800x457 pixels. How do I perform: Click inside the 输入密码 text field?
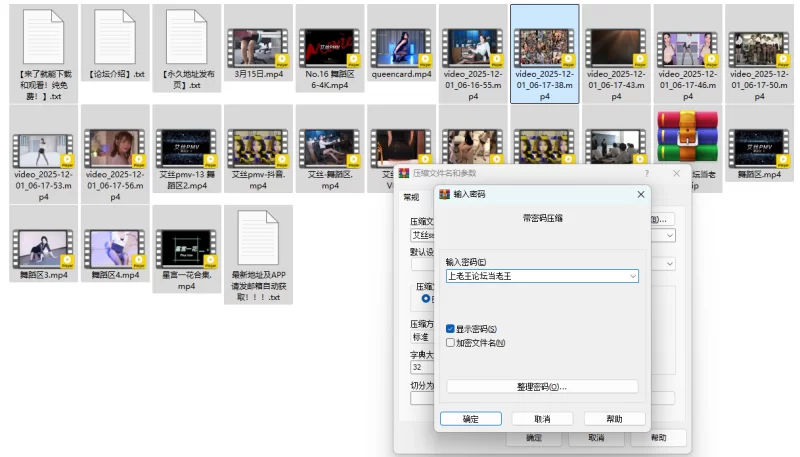535,276
